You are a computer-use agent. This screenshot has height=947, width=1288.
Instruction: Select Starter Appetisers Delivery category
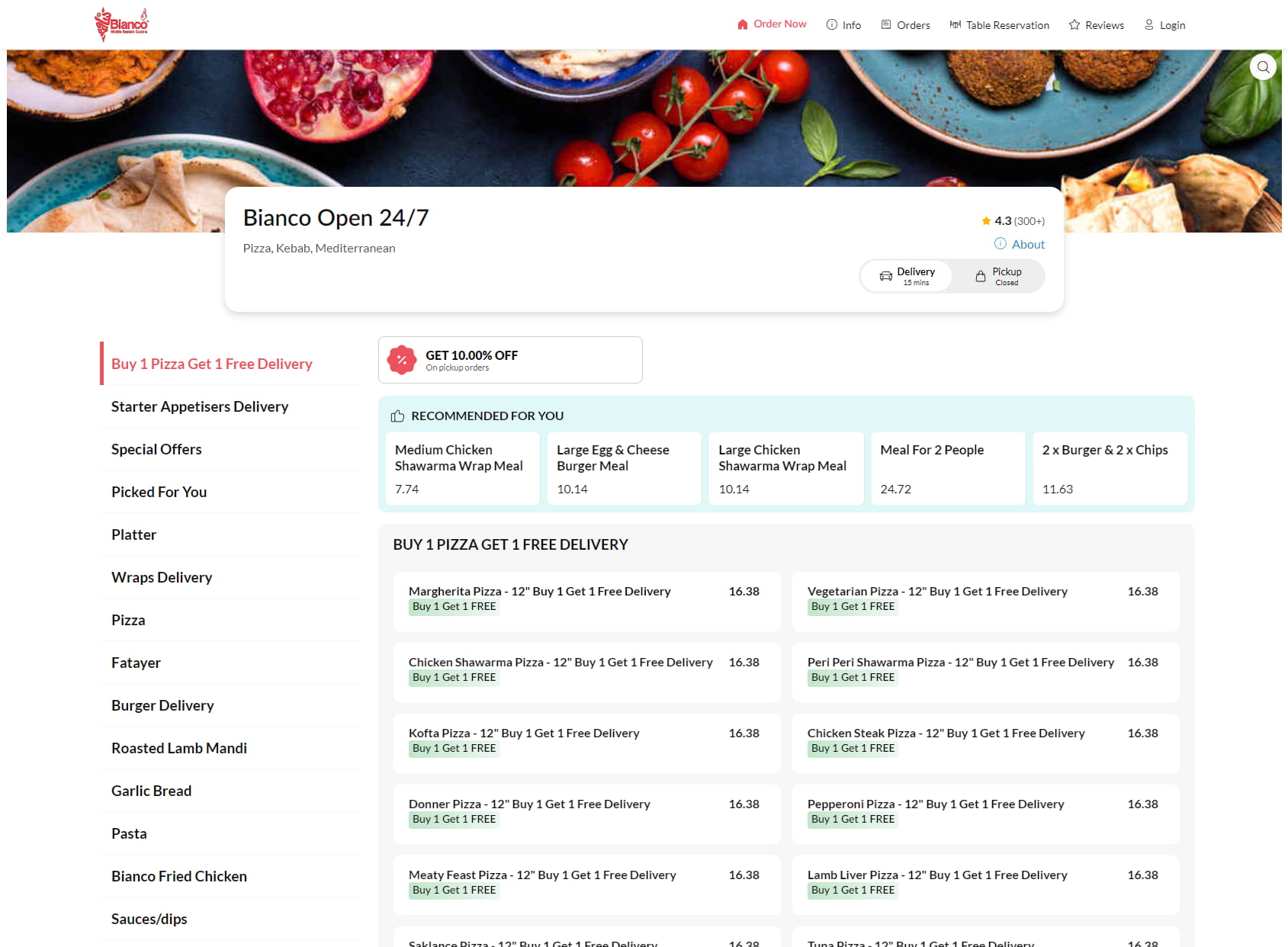tap(230, 406)
